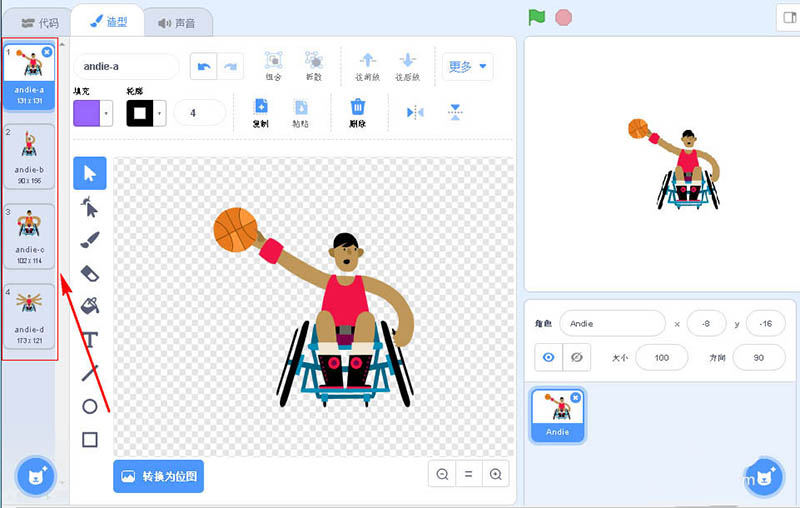This screenshot has width=800, height=508.
Task: Select the Fill bucket tool
Action: coord(90,306)
